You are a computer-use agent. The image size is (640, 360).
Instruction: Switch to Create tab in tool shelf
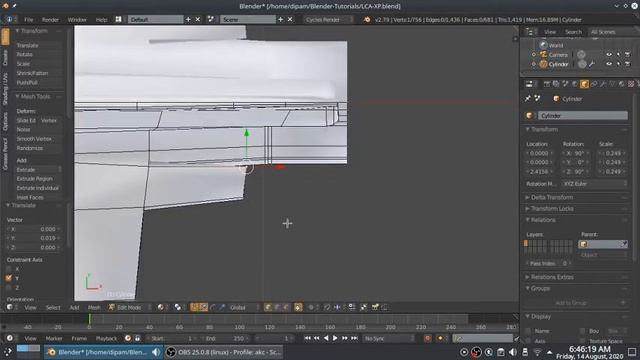[5, 58]
